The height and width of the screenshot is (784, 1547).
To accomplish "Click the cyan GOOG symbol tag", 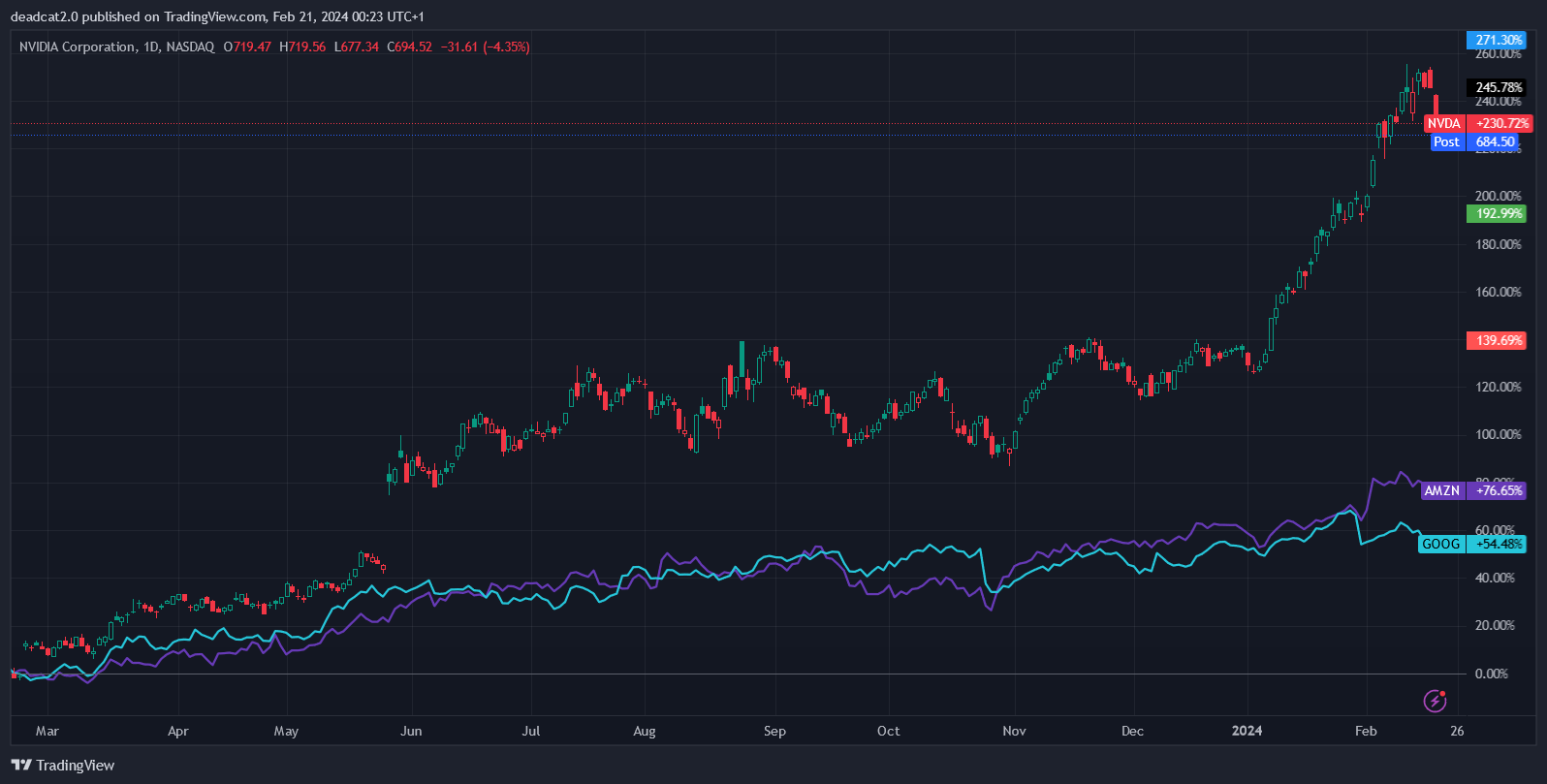I will click(x=1440, y=544).
